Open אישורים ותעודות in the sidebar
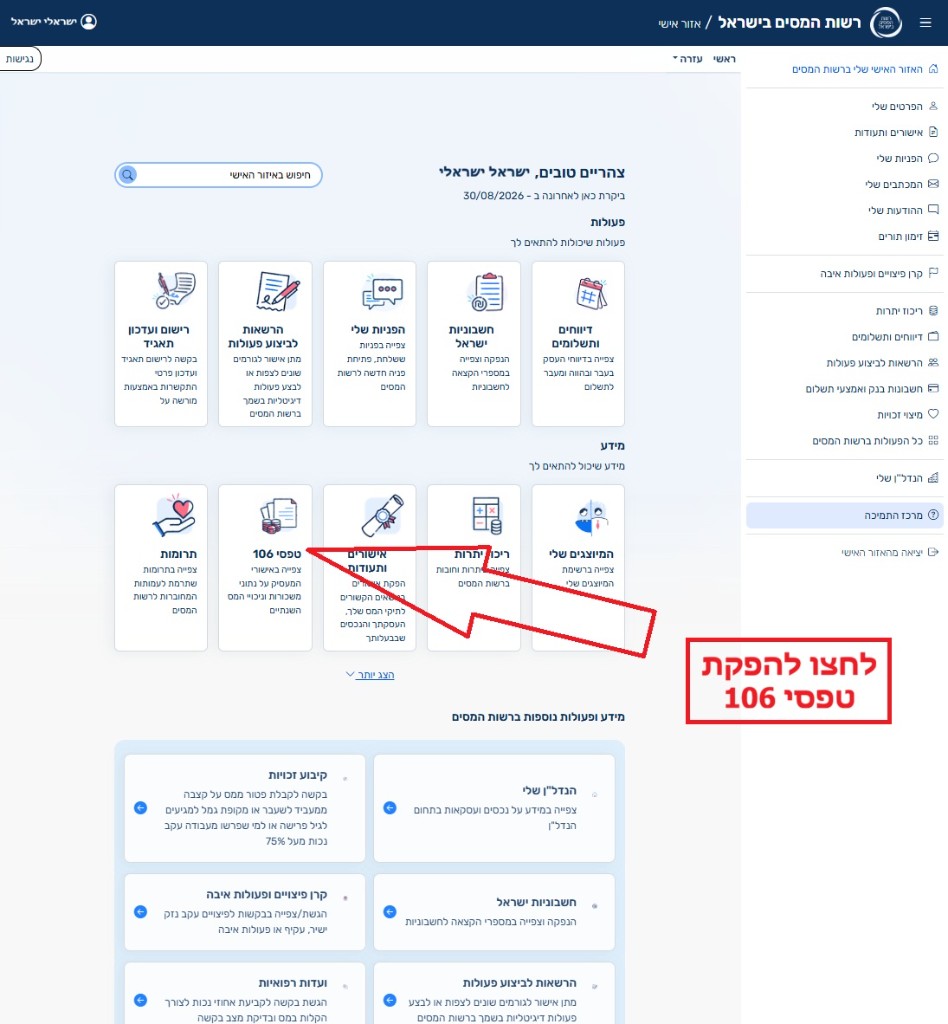The width and height of the screenshot is (948, 1024). [x=896, y=133]
